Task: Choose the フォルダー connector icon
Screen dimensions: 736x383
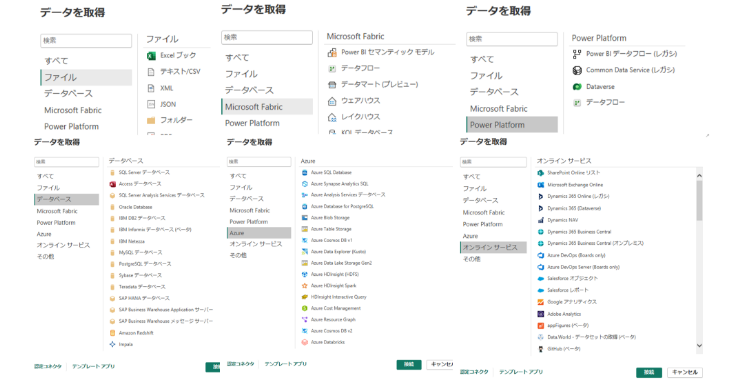Action: pos(151,120)
